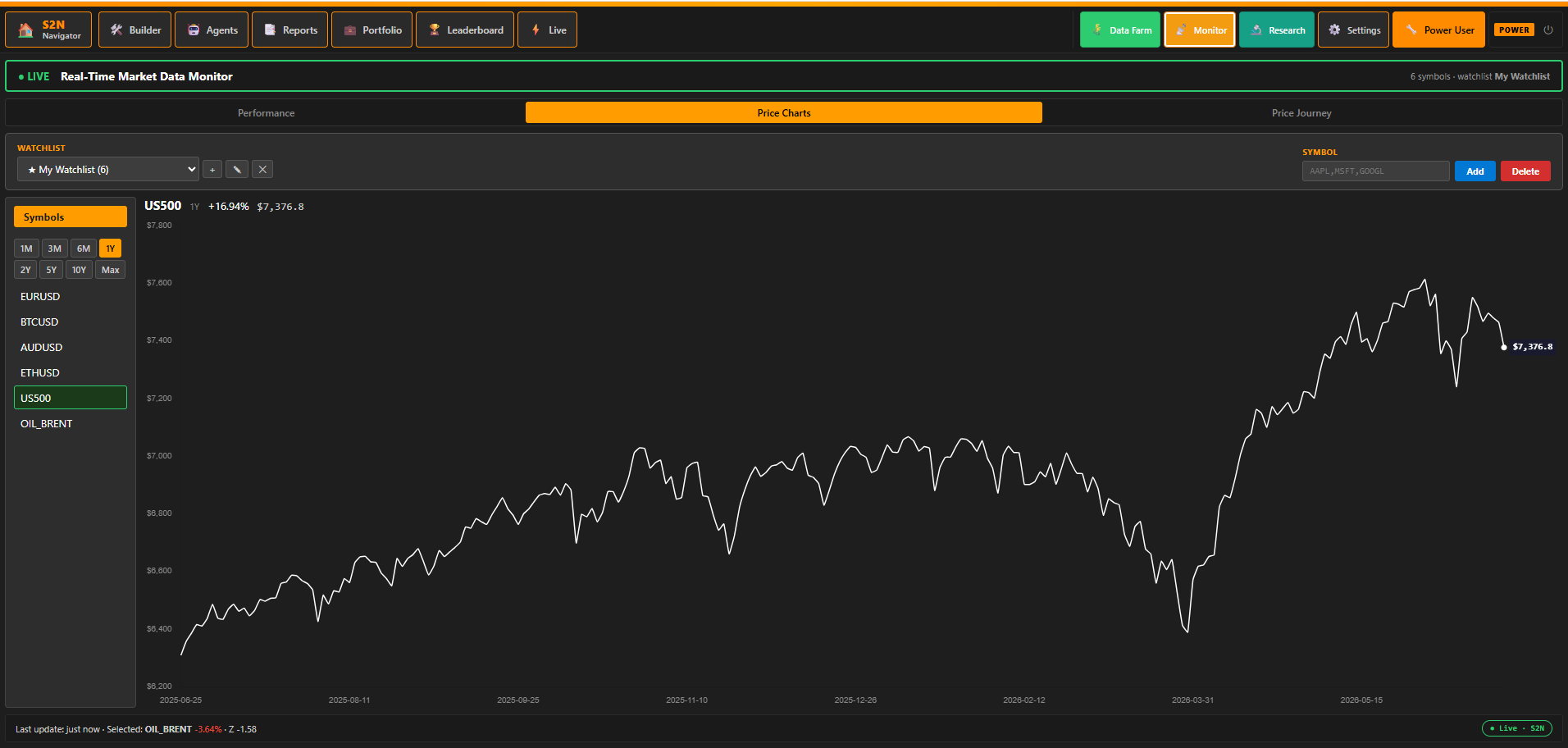1568x748 pixels.
Task: Click the Symbols panel header
Action: (71, 217)
